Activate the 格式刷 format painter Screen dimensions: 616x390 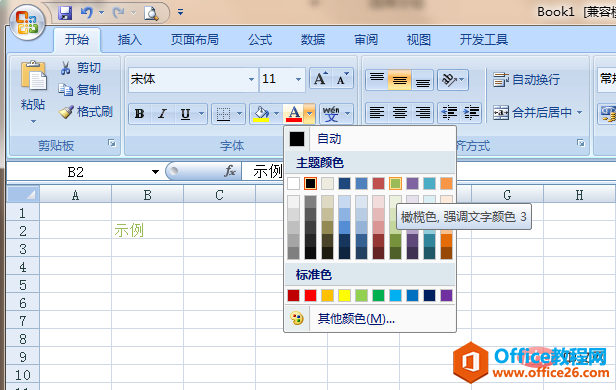coord(86,112)
